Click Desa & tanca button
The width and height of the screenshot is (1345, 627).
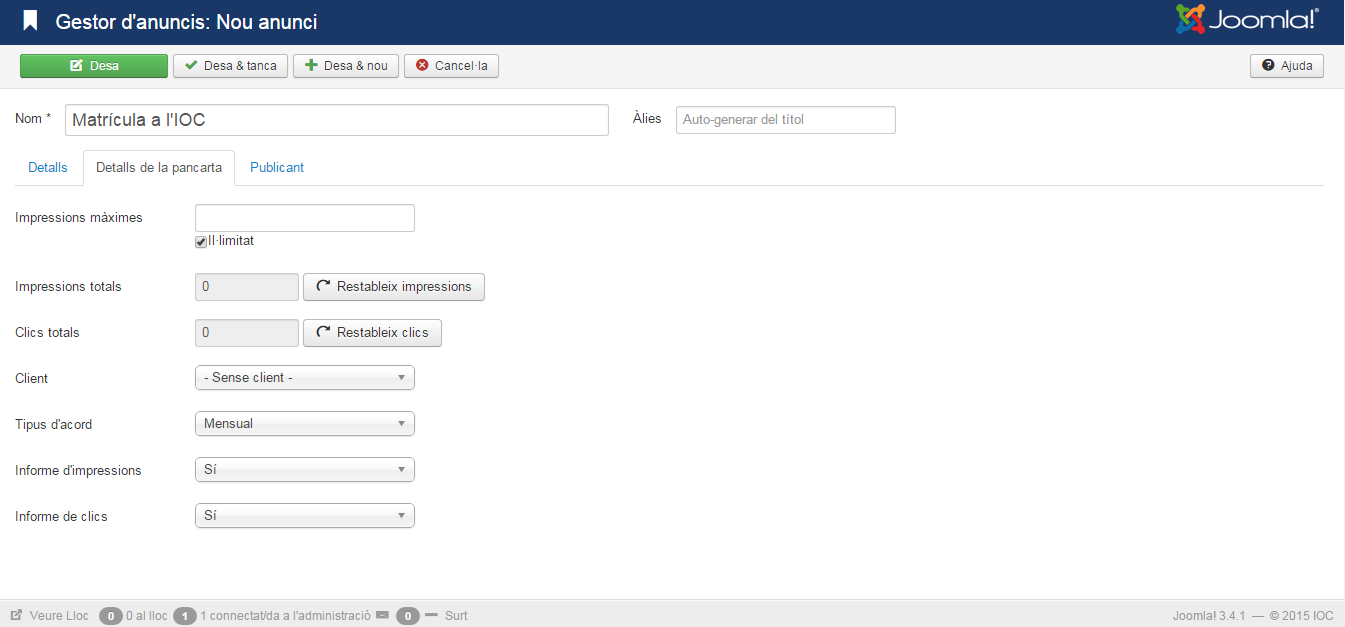[230, 66]
